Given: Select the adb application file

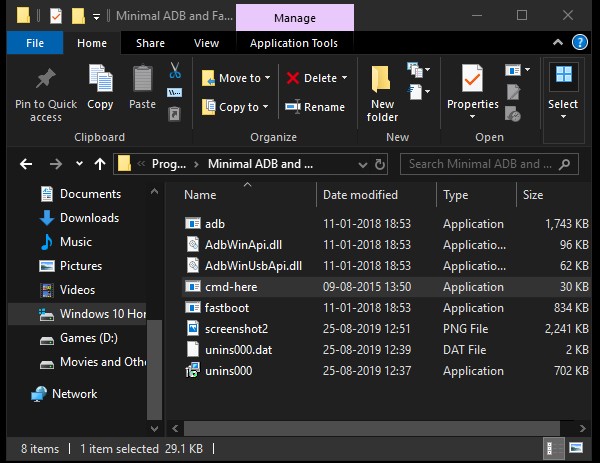Looking at the screenshot, I should (386, 223).
